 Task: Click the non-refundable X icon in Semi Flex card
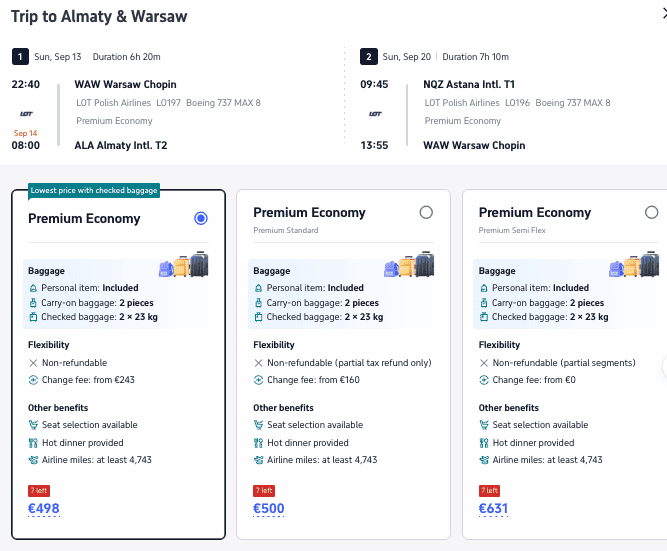pos(484,363)
